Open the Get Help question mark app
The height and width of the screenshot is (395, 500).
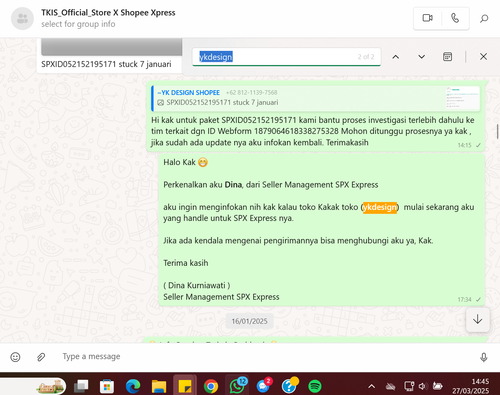point(289,386)
